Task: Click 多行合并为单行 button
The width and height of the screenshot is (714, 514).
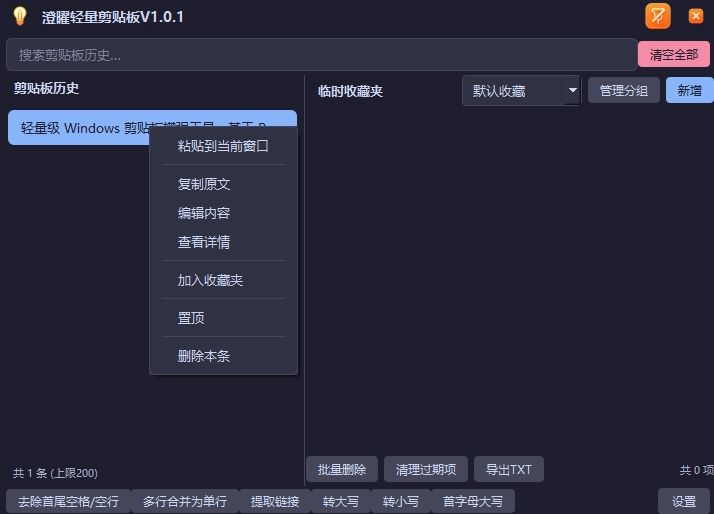Action: point(185,501)
